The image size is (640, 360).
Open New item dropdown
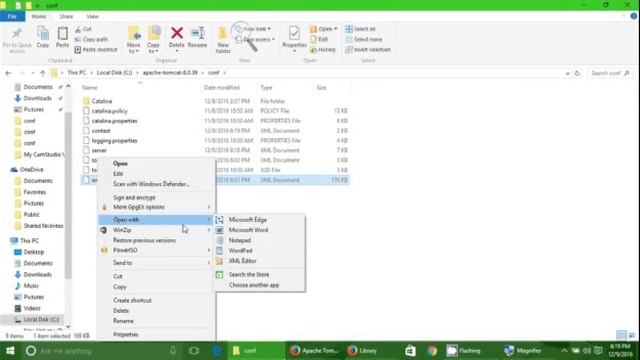[253, 29]
